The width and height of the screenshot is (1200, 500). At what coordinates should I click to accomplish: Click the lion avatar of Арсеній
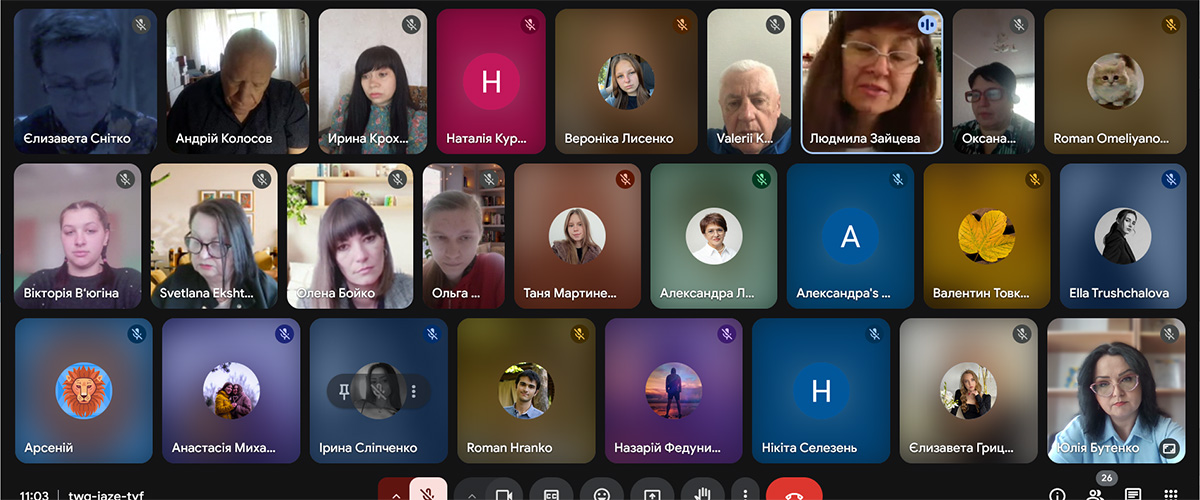[x=84, y=391]
